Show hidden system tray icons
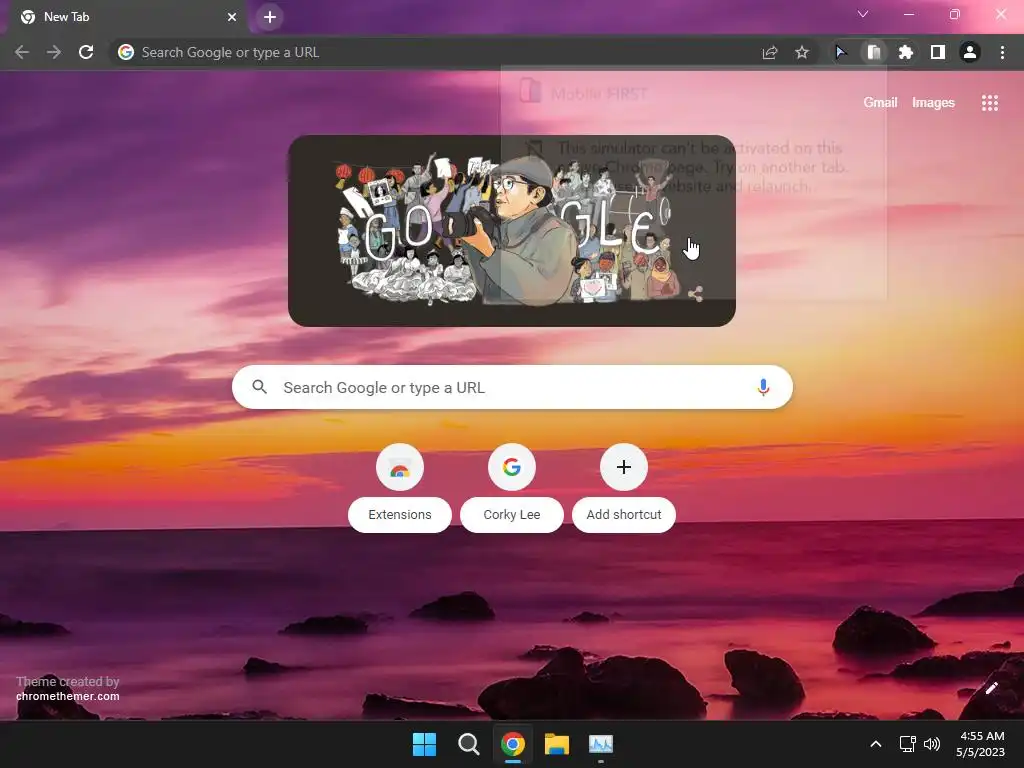Viewport: 1024px width, 768px height. pos(876,744)
